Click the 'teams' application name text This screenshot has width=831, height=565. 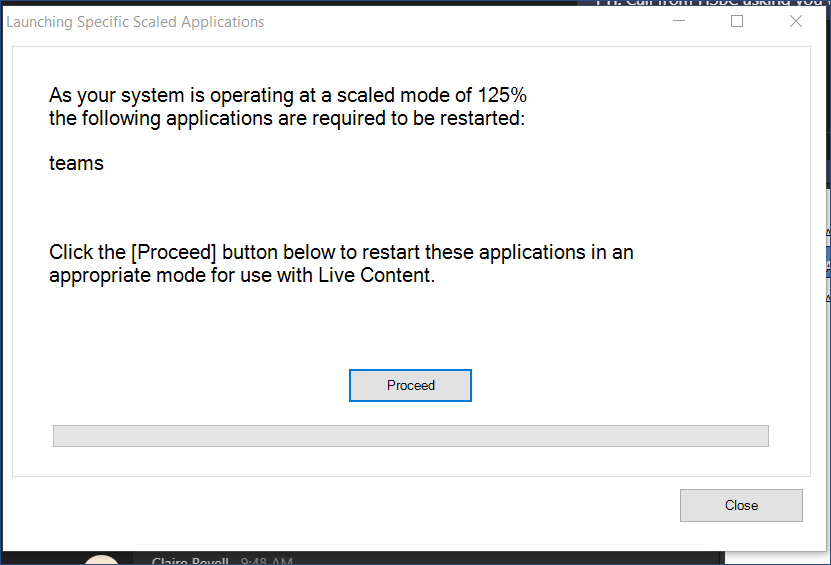click(x=76, y=163)
